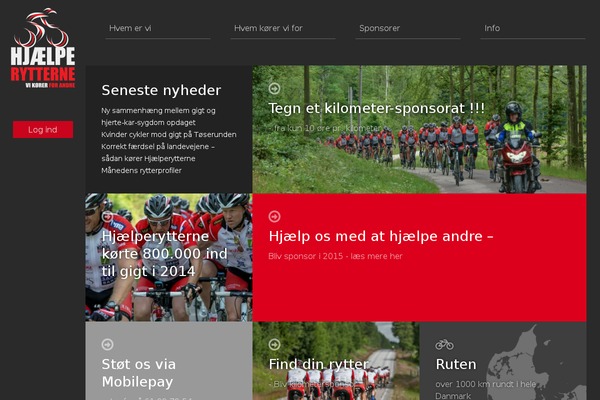Open news about gigt og hjerte-kar-sygdom
The width and height of the screenshot is (600, 400).
coord(158,116)
